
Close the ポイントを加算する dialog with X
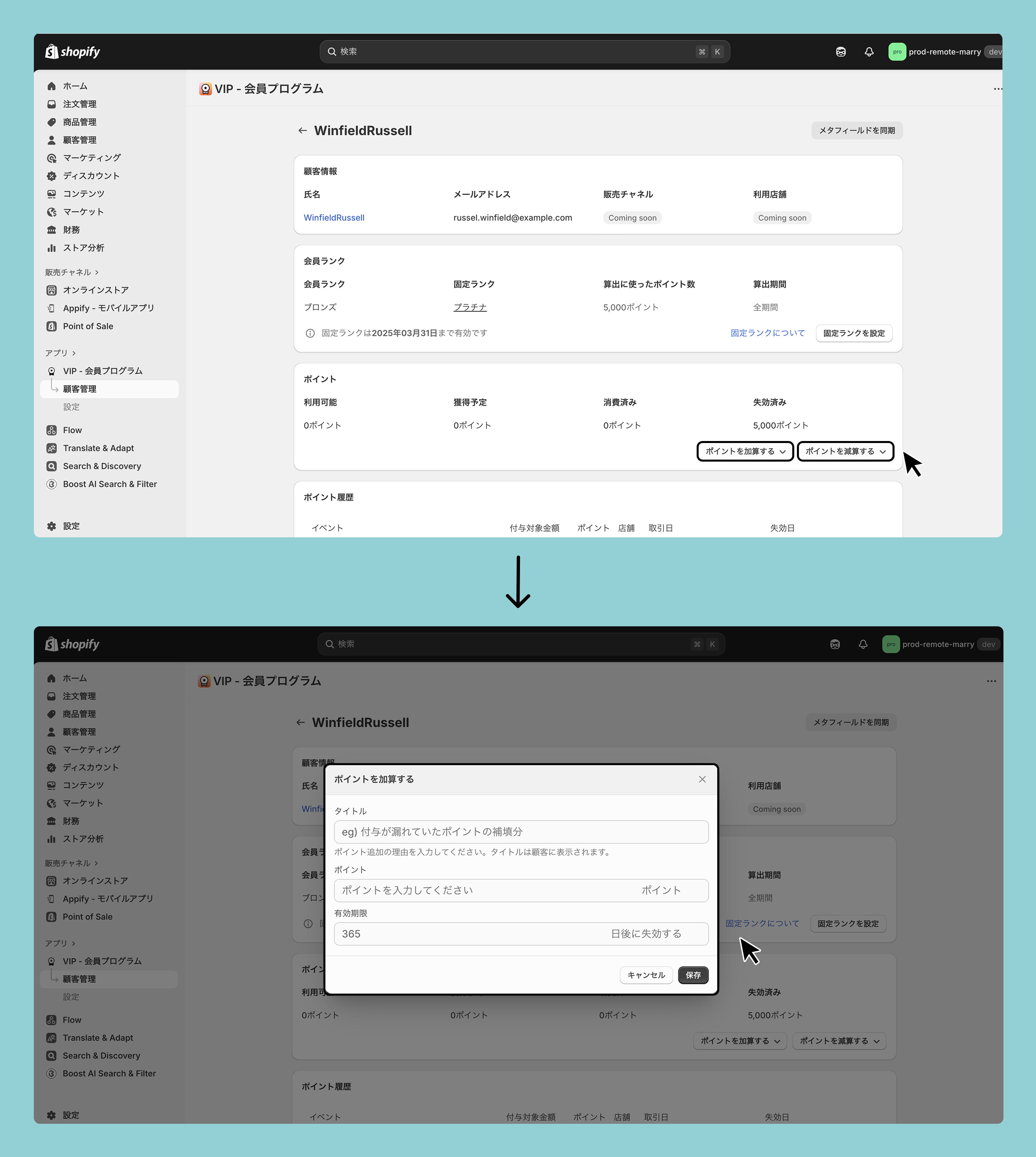(702, 779)
